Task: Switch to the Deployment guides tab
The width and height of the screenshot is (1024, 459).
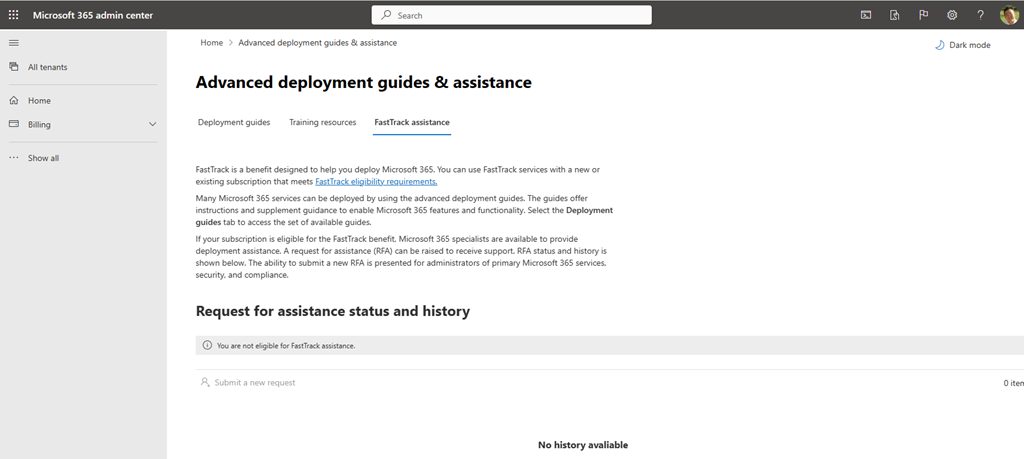Action: click(234, 122)
